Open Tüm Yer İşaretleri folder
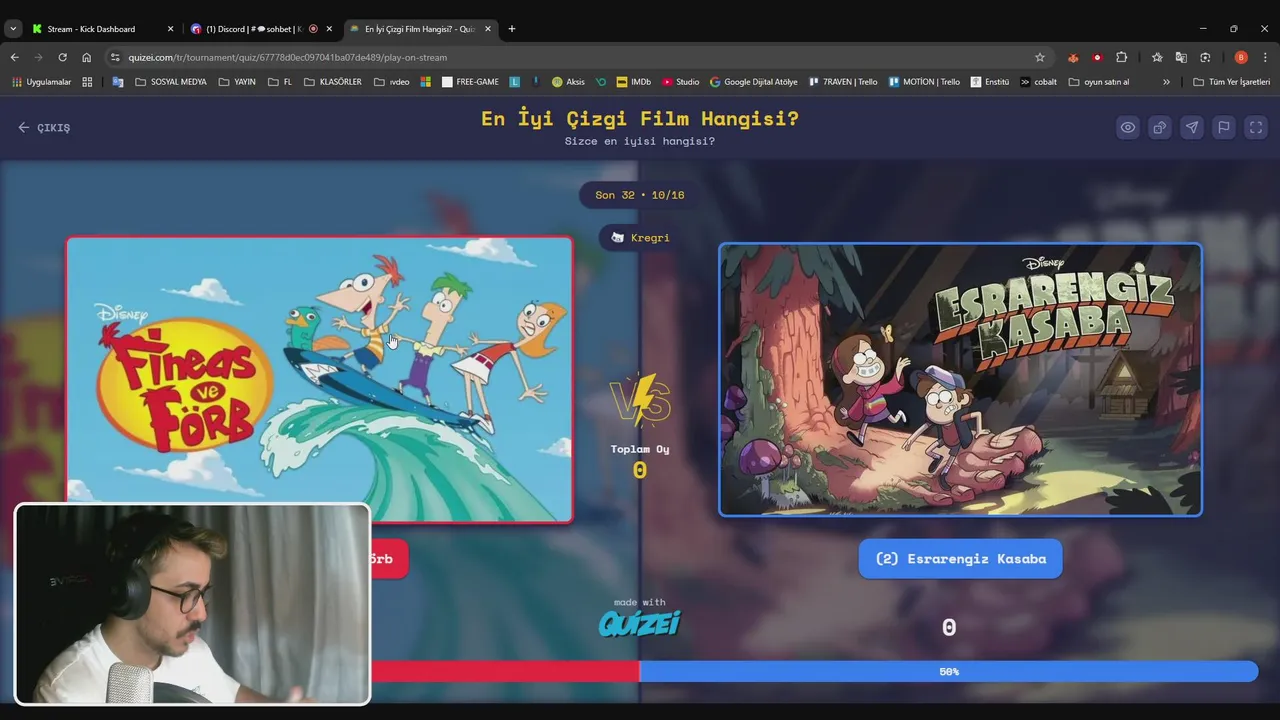Image resolution: width=1280 pixels, height=720 pixels. pyautogui.click(x=1231, y=82)
